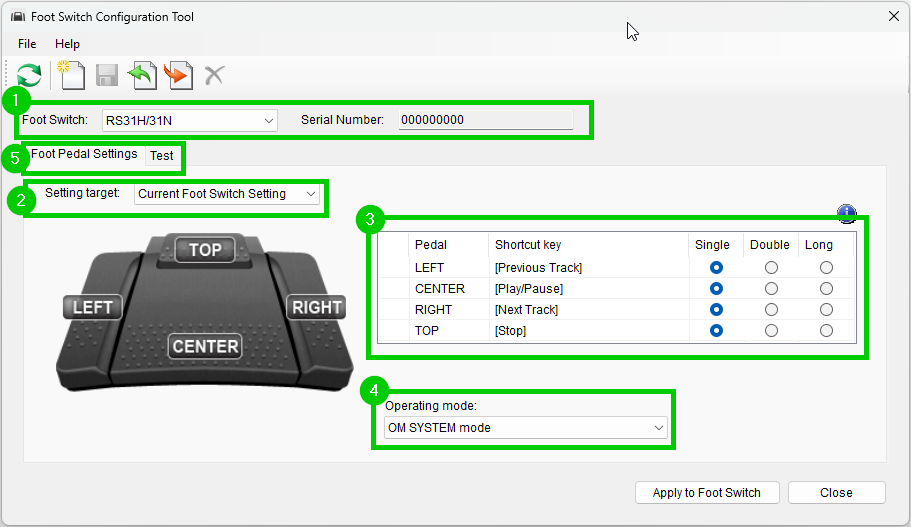Click the Pedal column header
The image size is (911, 527).
(x=449, y=245)
